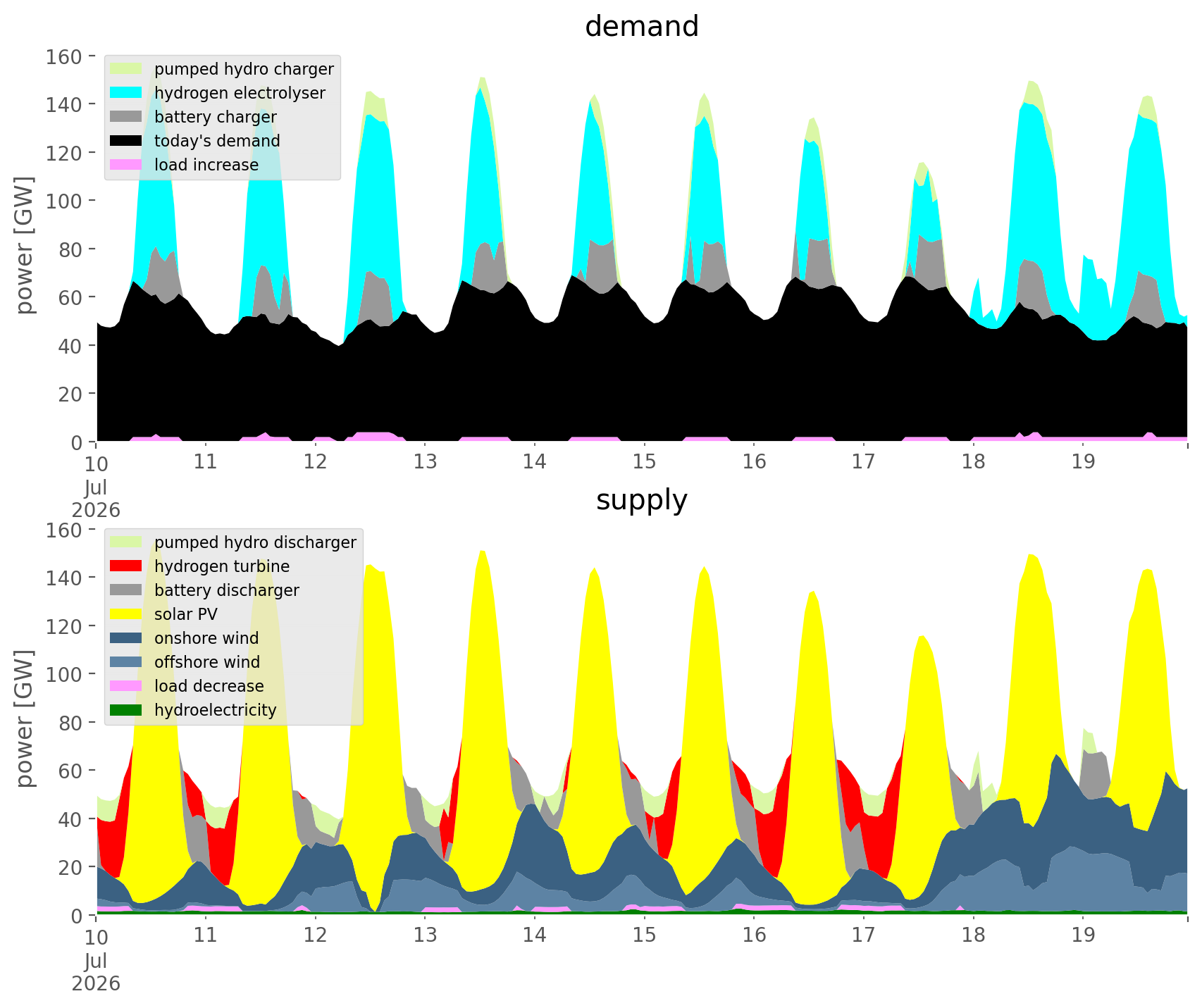Click date tick 17 on the supply x-axis

tap(863, 935)
